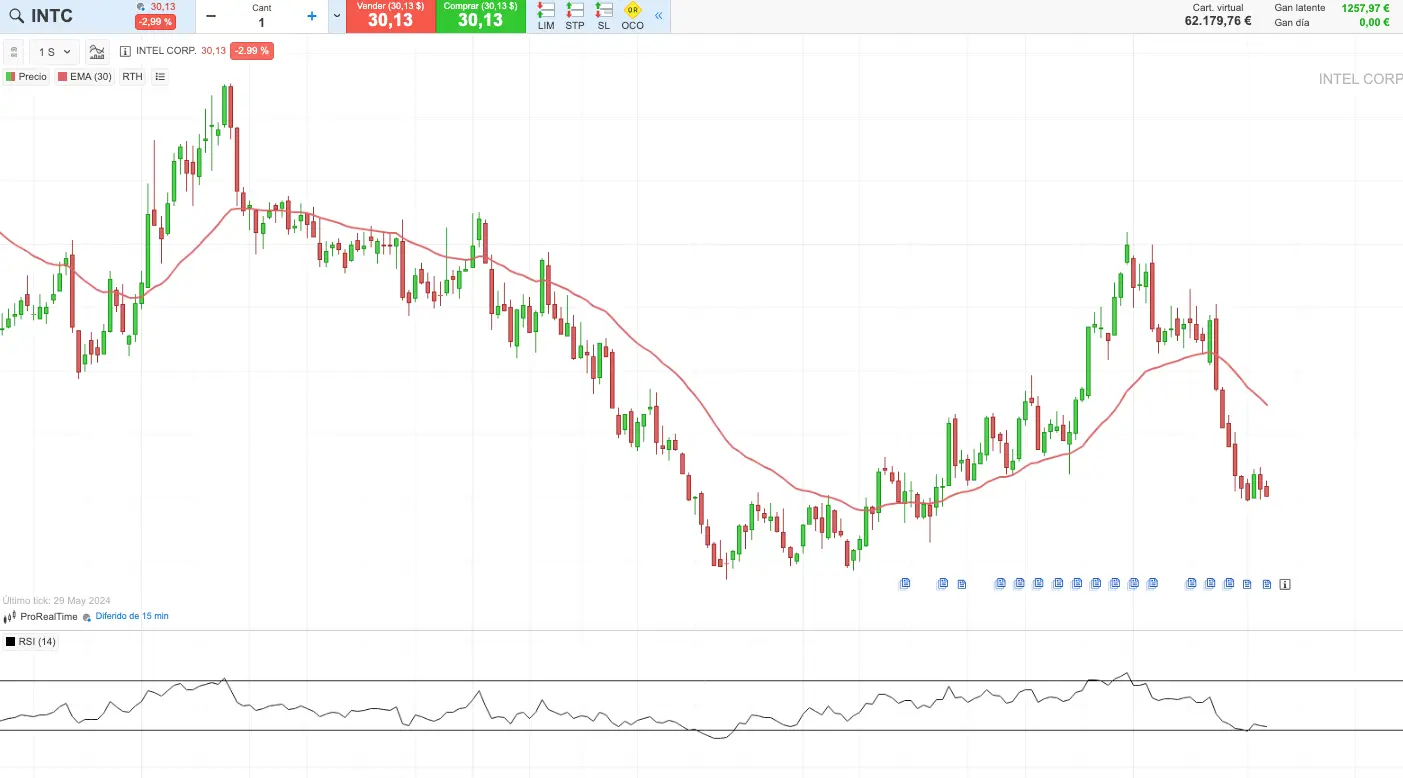This screenshot has width=1403, height=778.
Task: Expand the 1 S timeframe dropdown
Action: point(54,52)
